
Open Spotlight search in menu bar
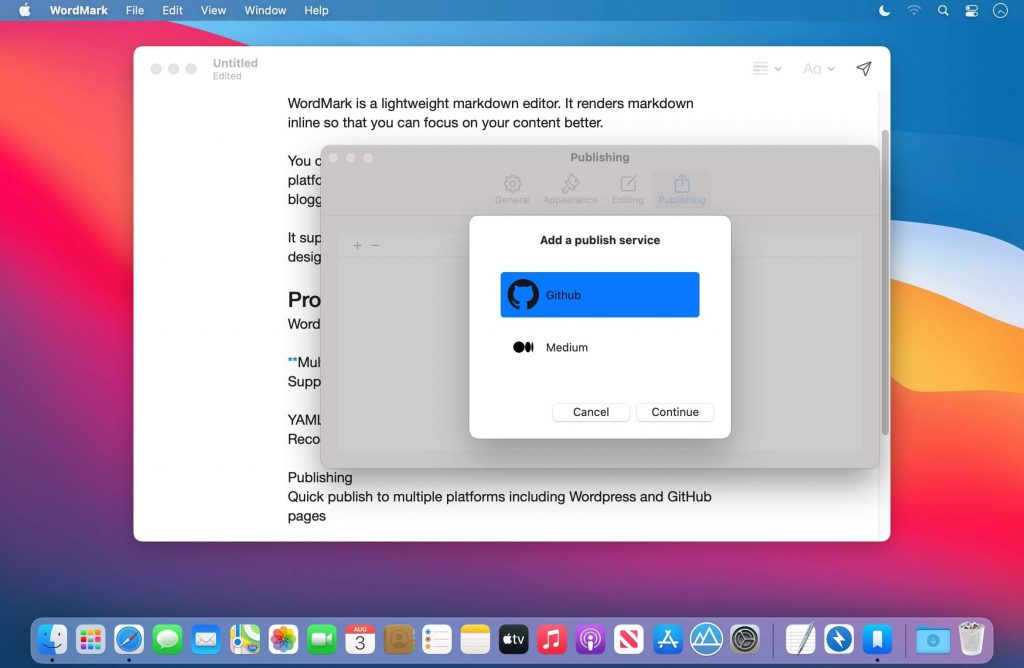[943, 10]
